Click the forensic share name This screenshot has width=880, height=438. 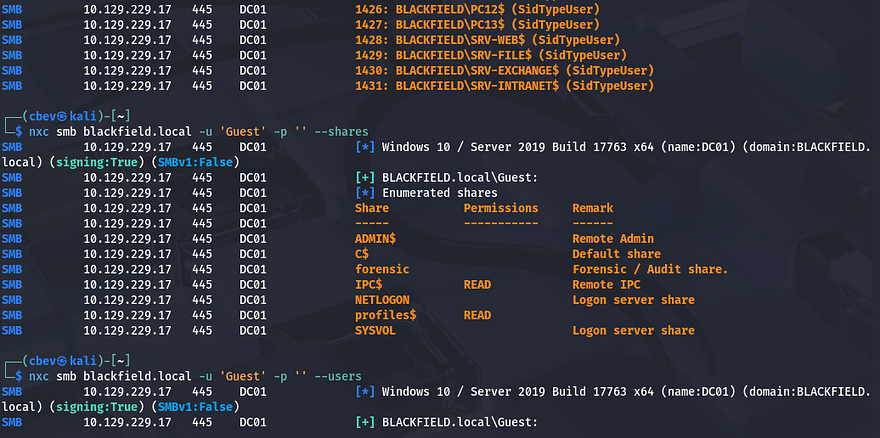tap(381, 270)
